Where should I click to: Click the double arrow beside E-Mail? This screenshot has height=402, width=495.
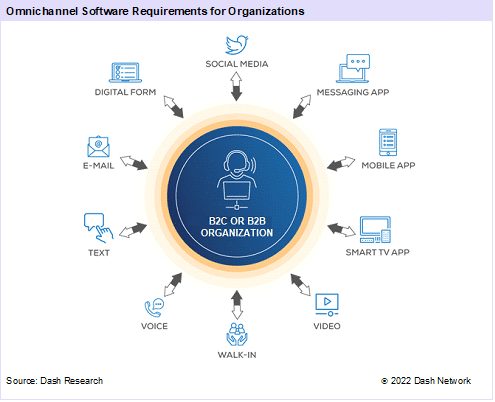click(134, 163)
